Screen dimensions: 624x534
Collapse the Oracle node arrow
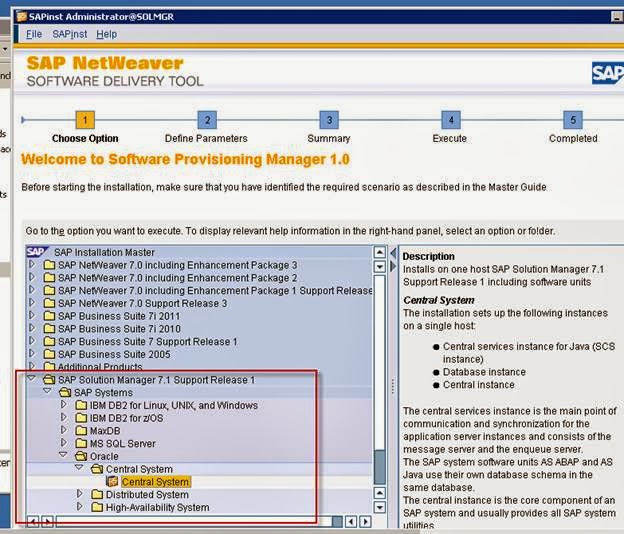point(64,455)
